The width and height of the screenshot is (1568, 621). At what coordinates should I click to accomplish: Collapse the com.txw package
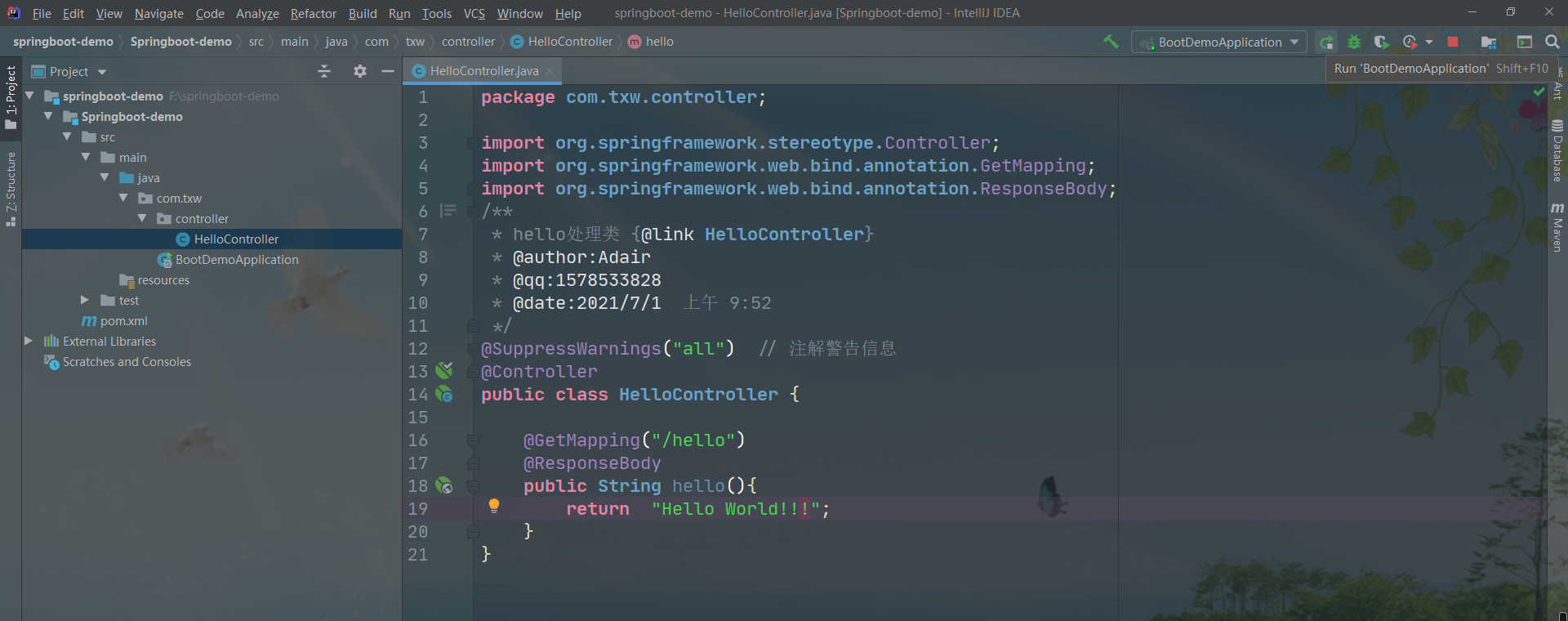(x=123, y=198)
